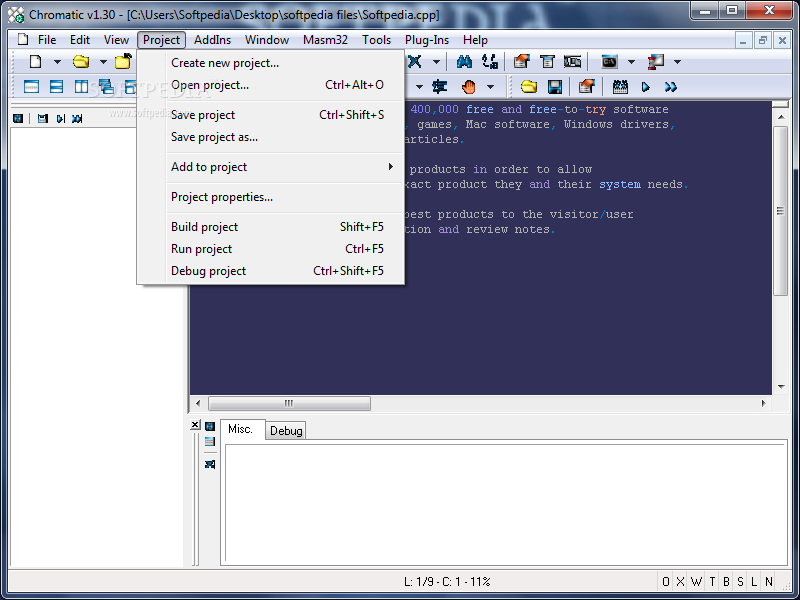Click the single-pane window layout icon

pyautogui.click(x=32, y=87)
